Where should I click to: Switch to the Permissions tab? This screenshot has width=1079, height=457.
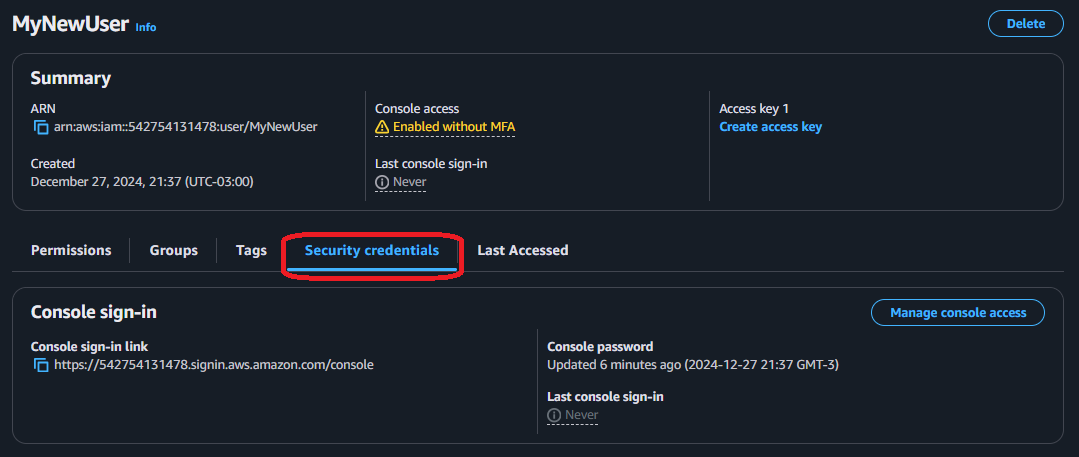click(x=71, y=250)
